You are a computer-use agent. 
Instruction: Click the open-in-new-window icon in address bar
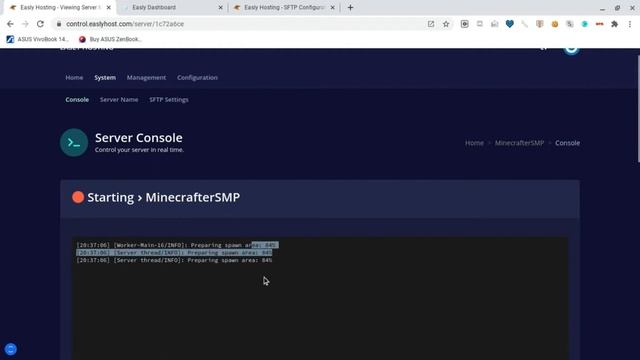tap(431, 24)
